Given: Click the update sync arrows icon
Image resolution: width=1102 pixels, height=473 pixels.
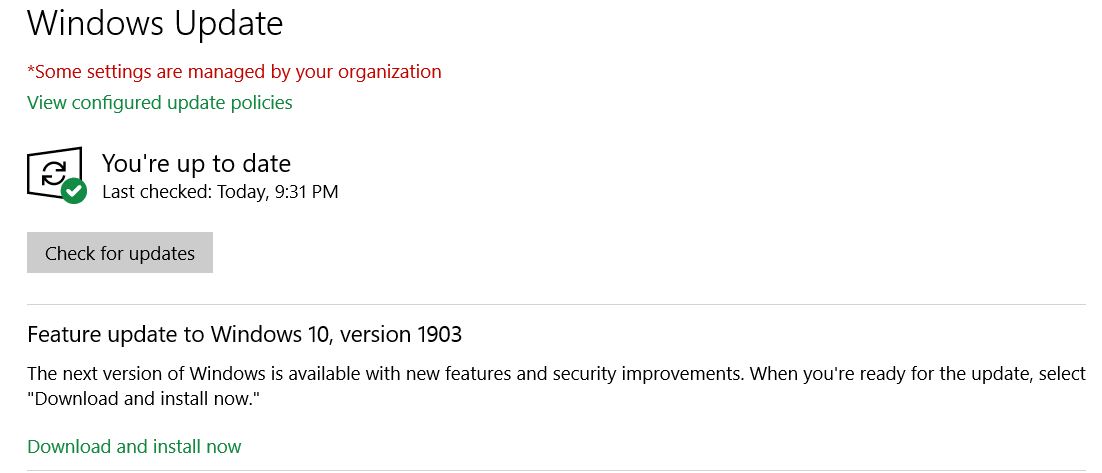Looking at the screenshot, I should coord(54,172).
